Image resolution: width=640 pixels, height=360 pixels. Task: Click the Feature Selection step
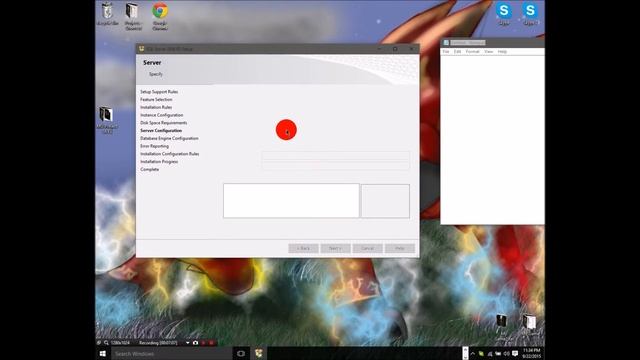(x=156, y=100)
